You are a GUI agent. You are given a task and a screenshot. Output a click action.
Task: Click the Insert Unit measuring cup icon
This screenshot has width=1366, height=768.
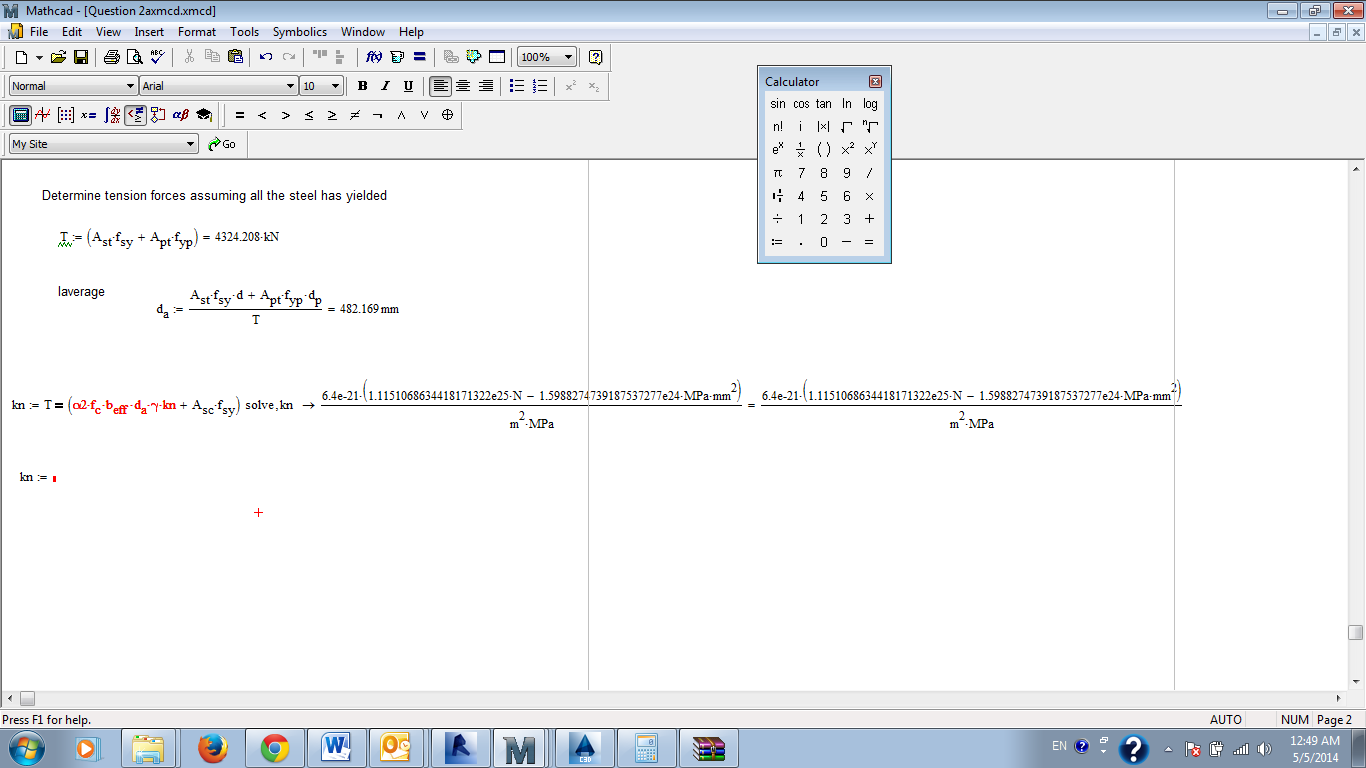397,57
